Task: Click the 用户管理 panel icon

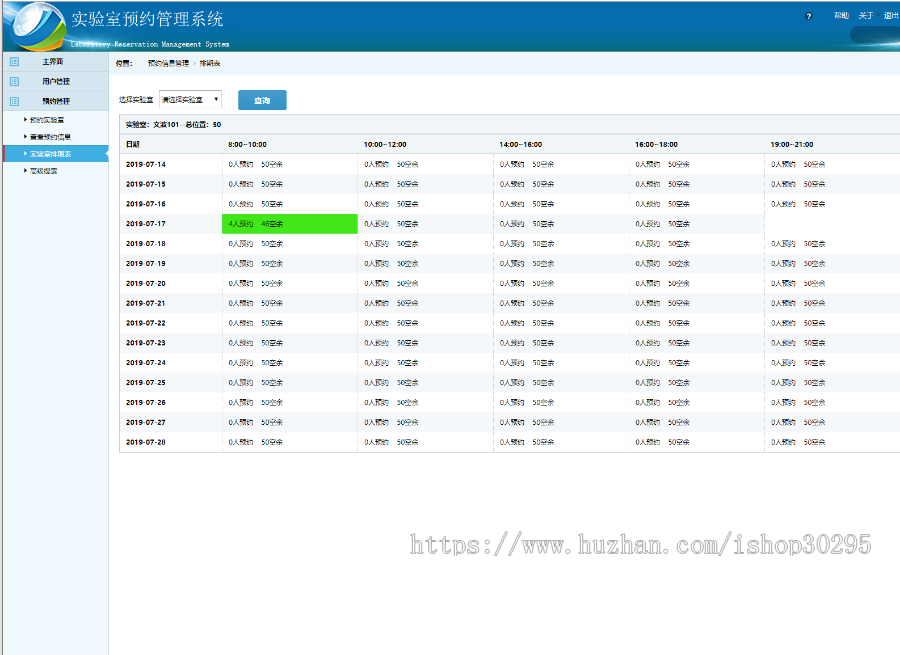Action: pos(14,81)
